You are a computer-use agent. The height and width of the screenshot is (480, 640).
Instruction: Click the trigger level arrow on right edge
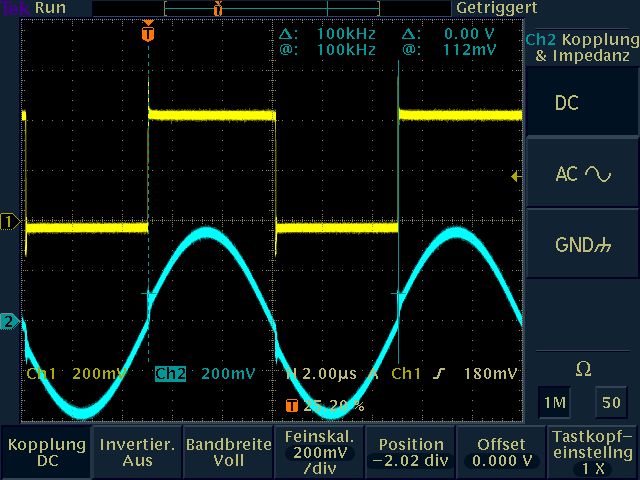coord(516,177)
